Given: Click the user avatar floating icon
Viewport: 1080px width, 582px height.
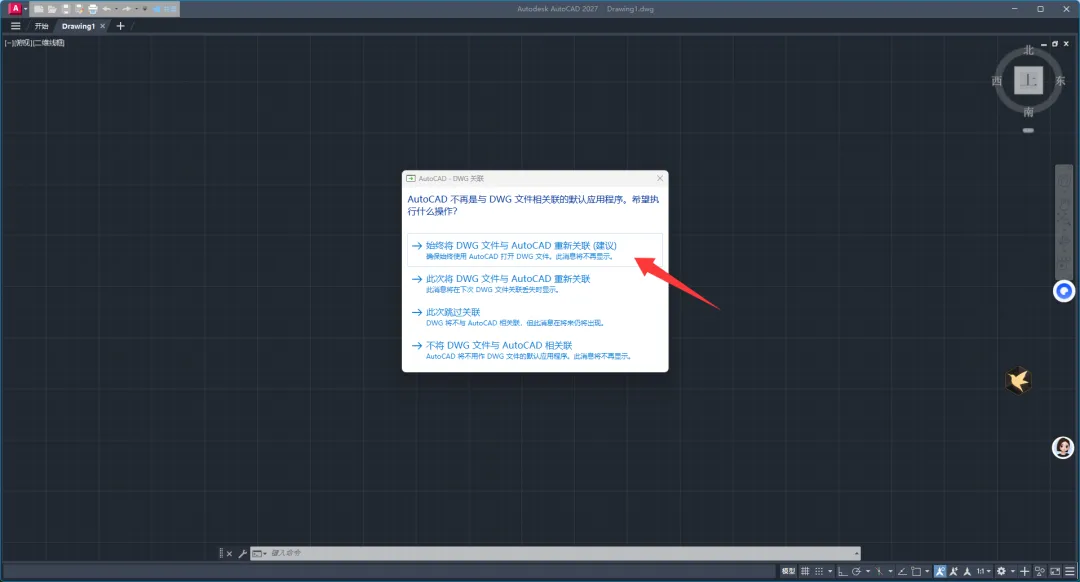Looking at the screenshot, I should point(1063,448).
